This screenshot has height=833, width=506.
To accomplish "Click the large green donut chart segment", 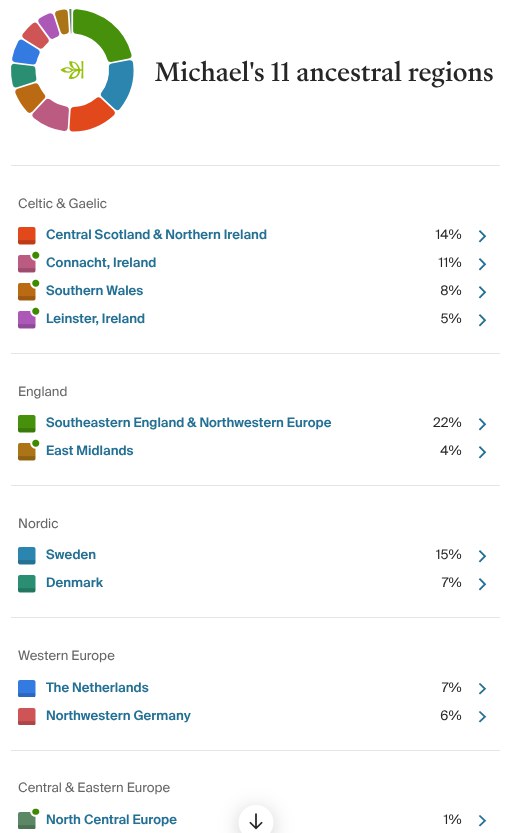I will 105,31.
